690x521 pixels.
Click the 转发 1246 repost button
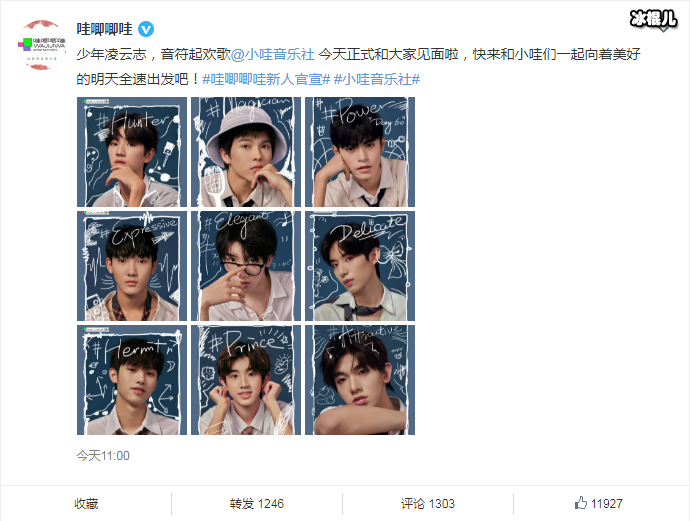[x=257, y=503]
